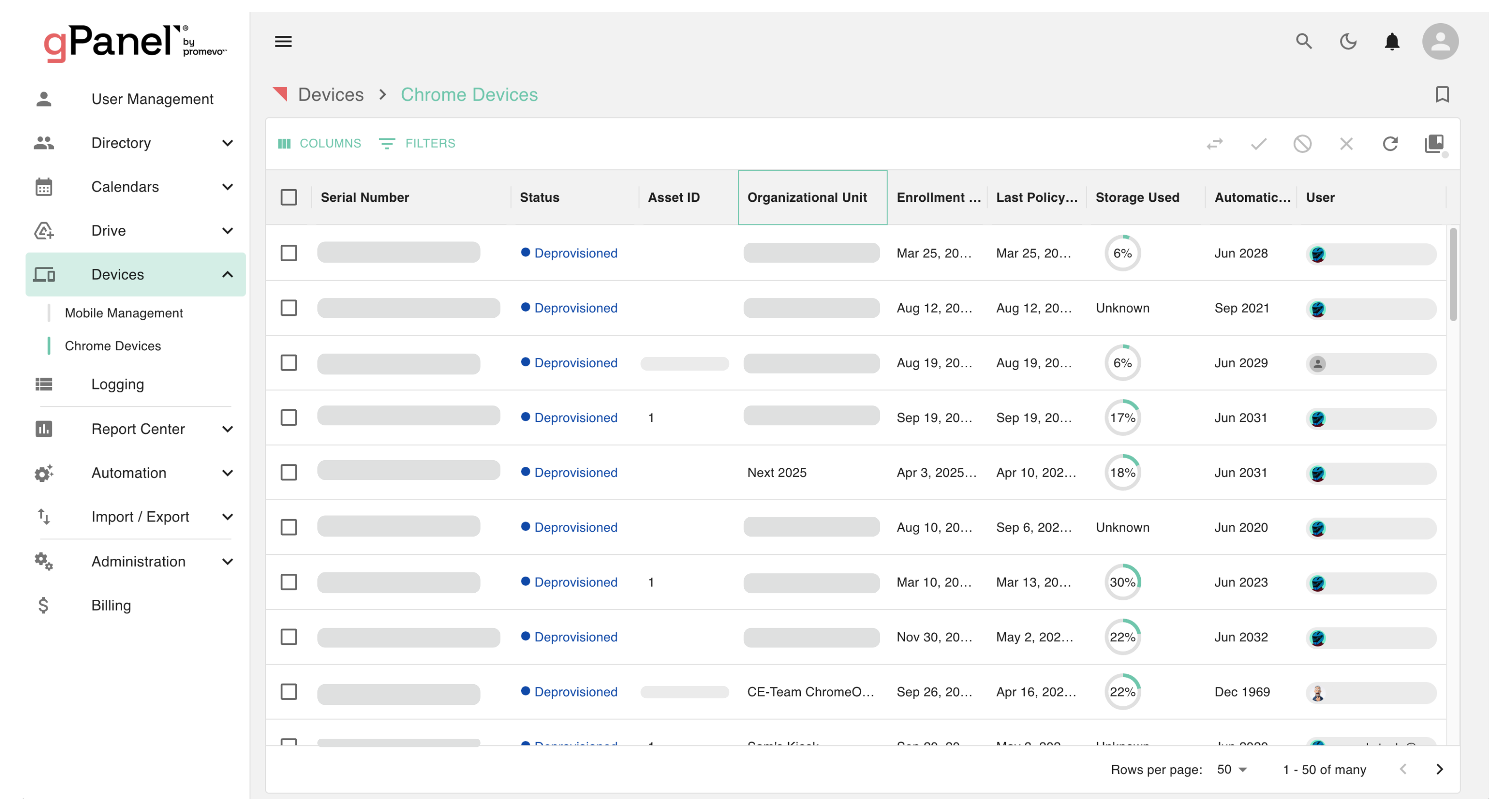This screenshot has height=811, width=1512.
Task: Click the gPanel logo
Action: pos(135,43)
